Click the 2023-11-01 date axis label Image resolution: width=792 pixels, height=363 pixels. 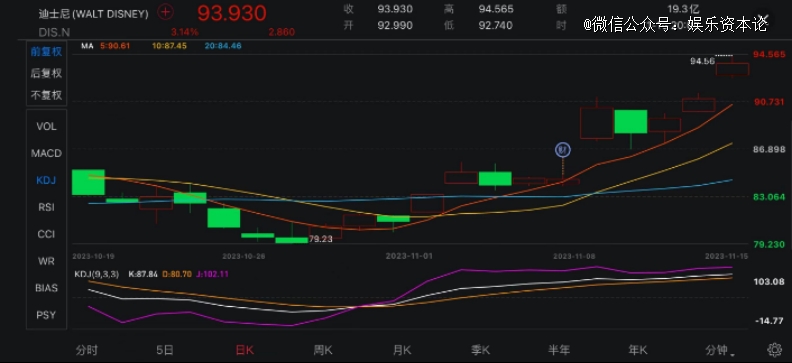pyautogui.click(x=409, y=256)
